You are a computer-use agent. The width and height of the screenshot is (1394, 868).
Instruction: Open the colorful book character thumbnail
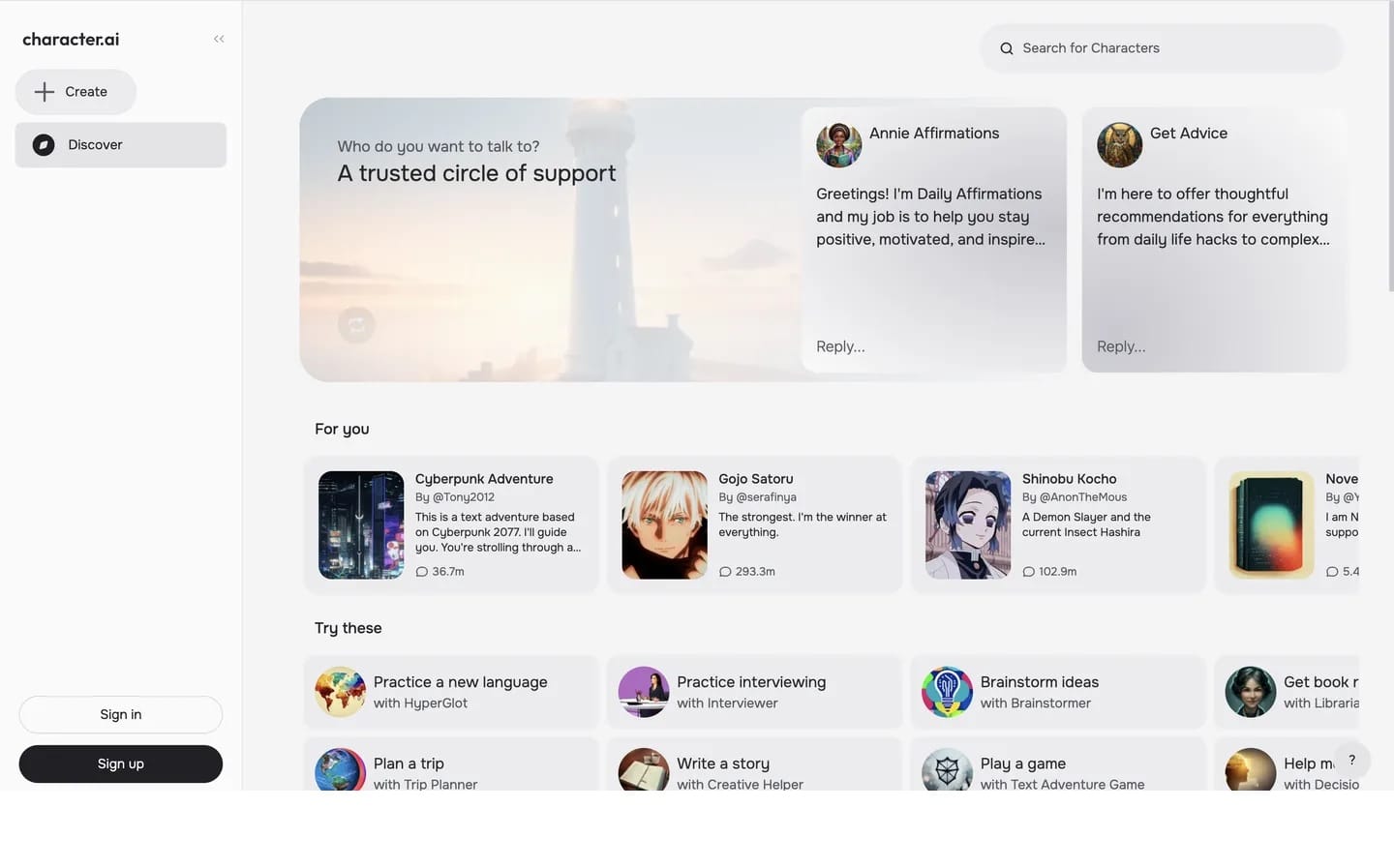pos(1271,525)
